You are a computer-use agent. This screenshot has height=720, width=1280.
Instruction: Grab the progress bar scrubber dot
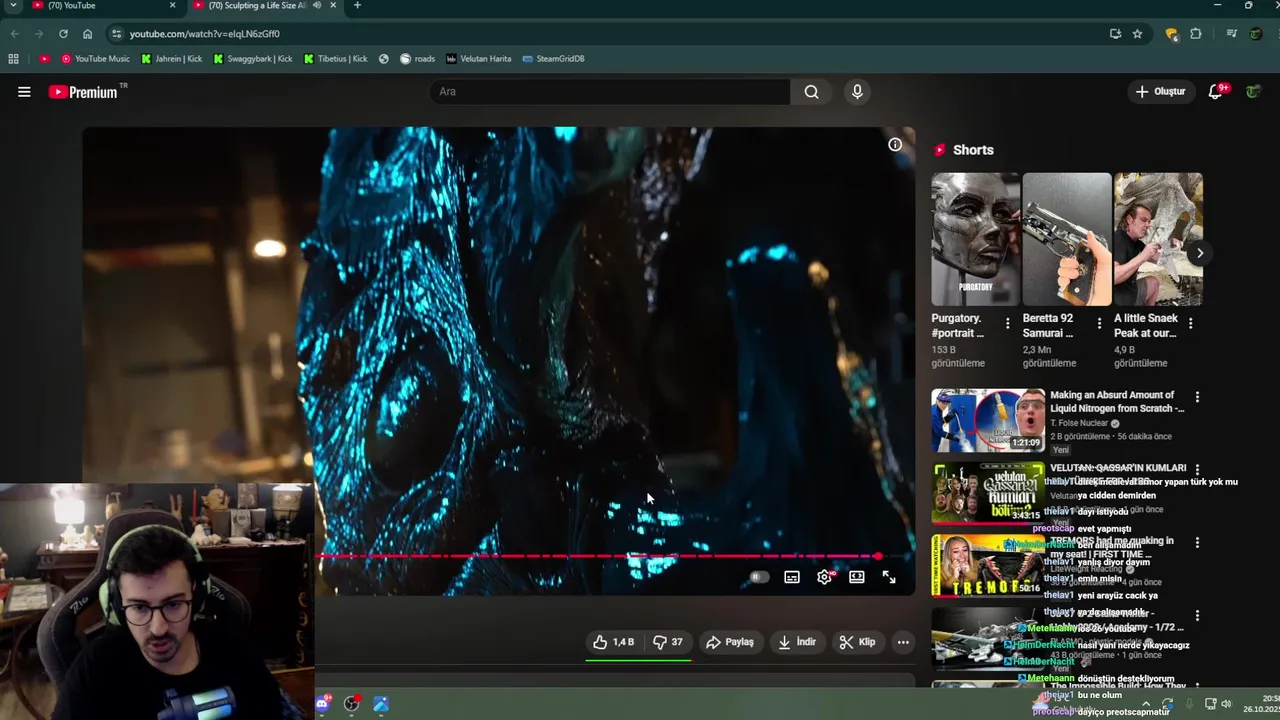click(x=878, y=556)
